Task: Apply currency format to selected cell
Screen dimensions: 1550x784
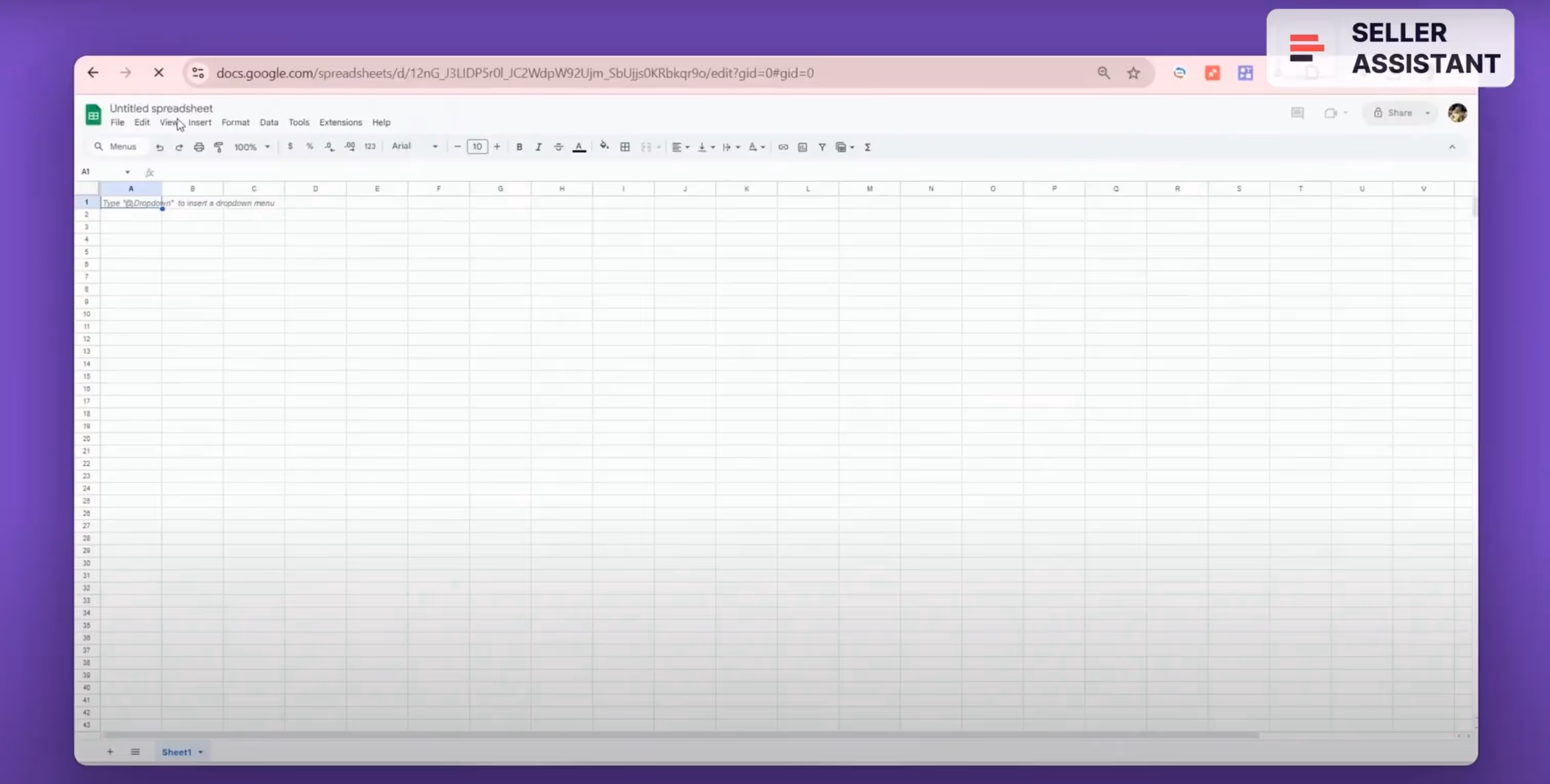Action: [291, 146]
